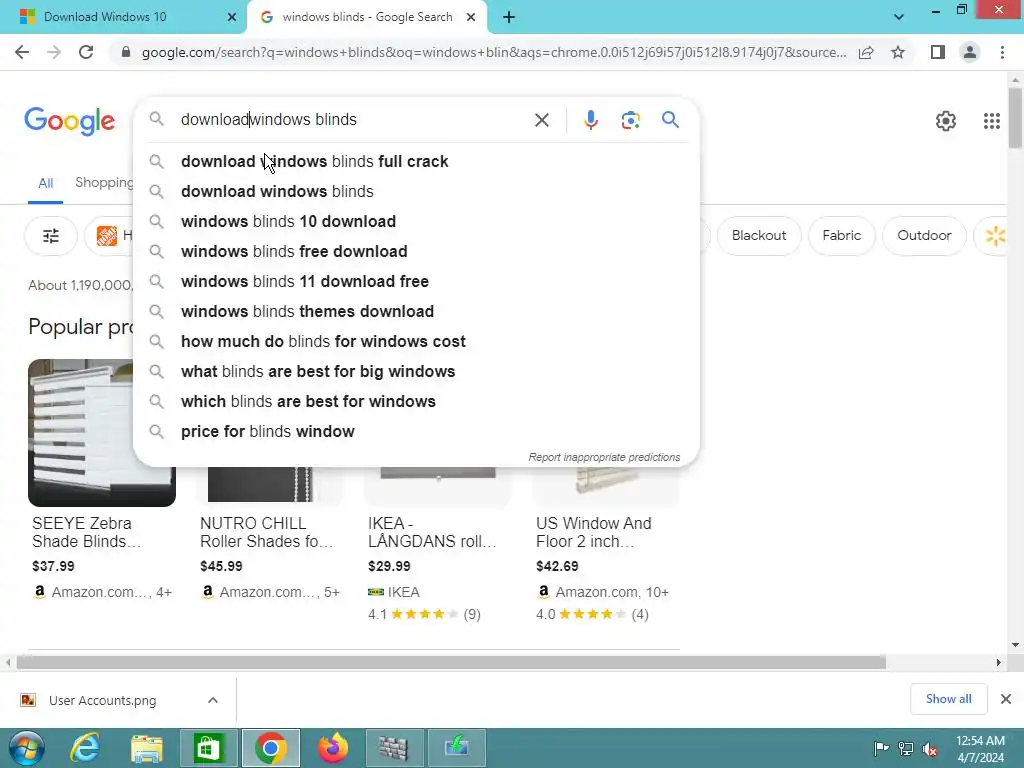Bookmark this page with the star icon
Screen dimensions: 1024x768
[x=898, y=52]
